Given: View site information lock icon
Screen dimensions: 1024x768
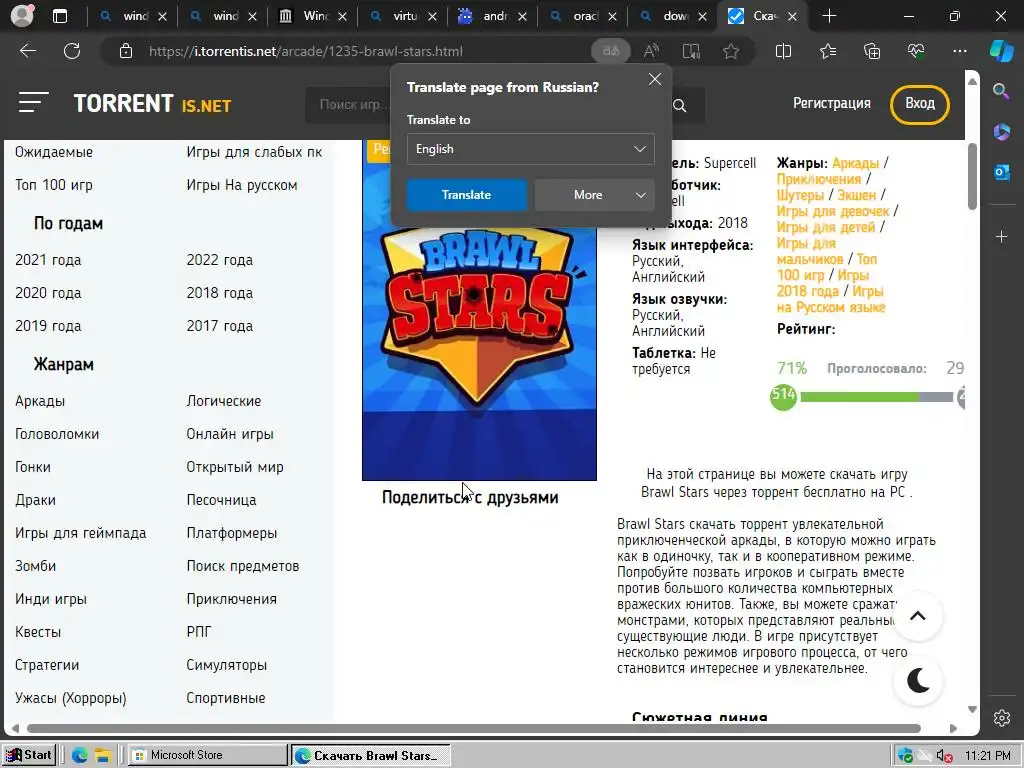Looking at the screenshot, I should [125, 51].
